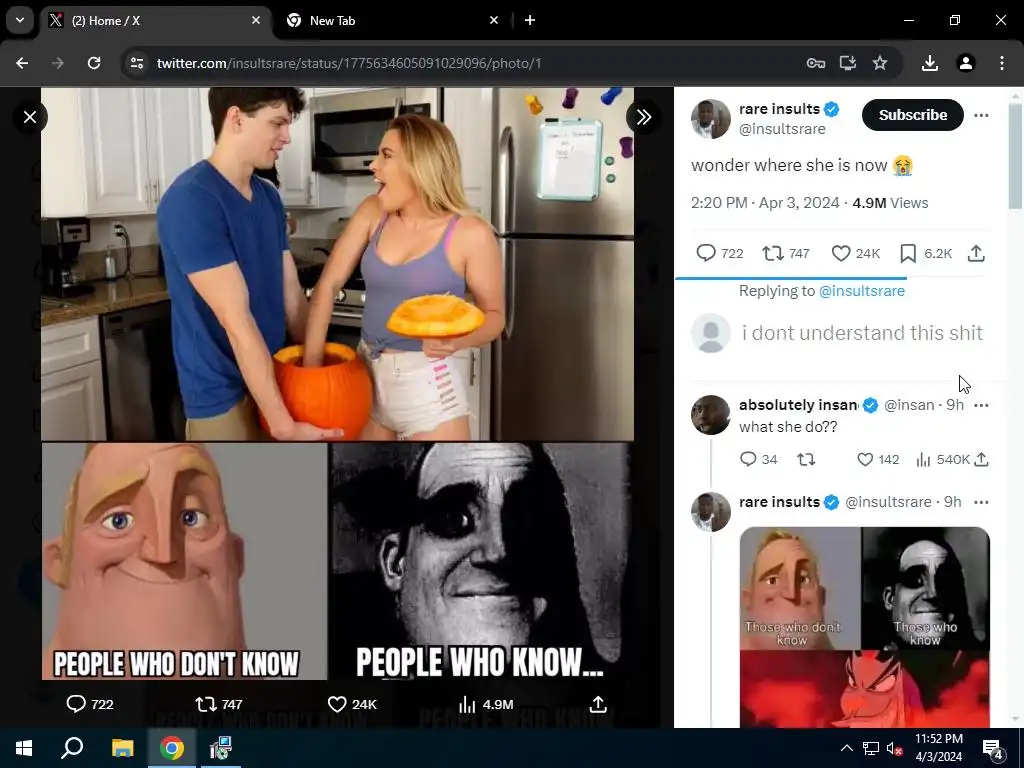Click the reply text input field

pyautogui.click(x=862, y=333)
